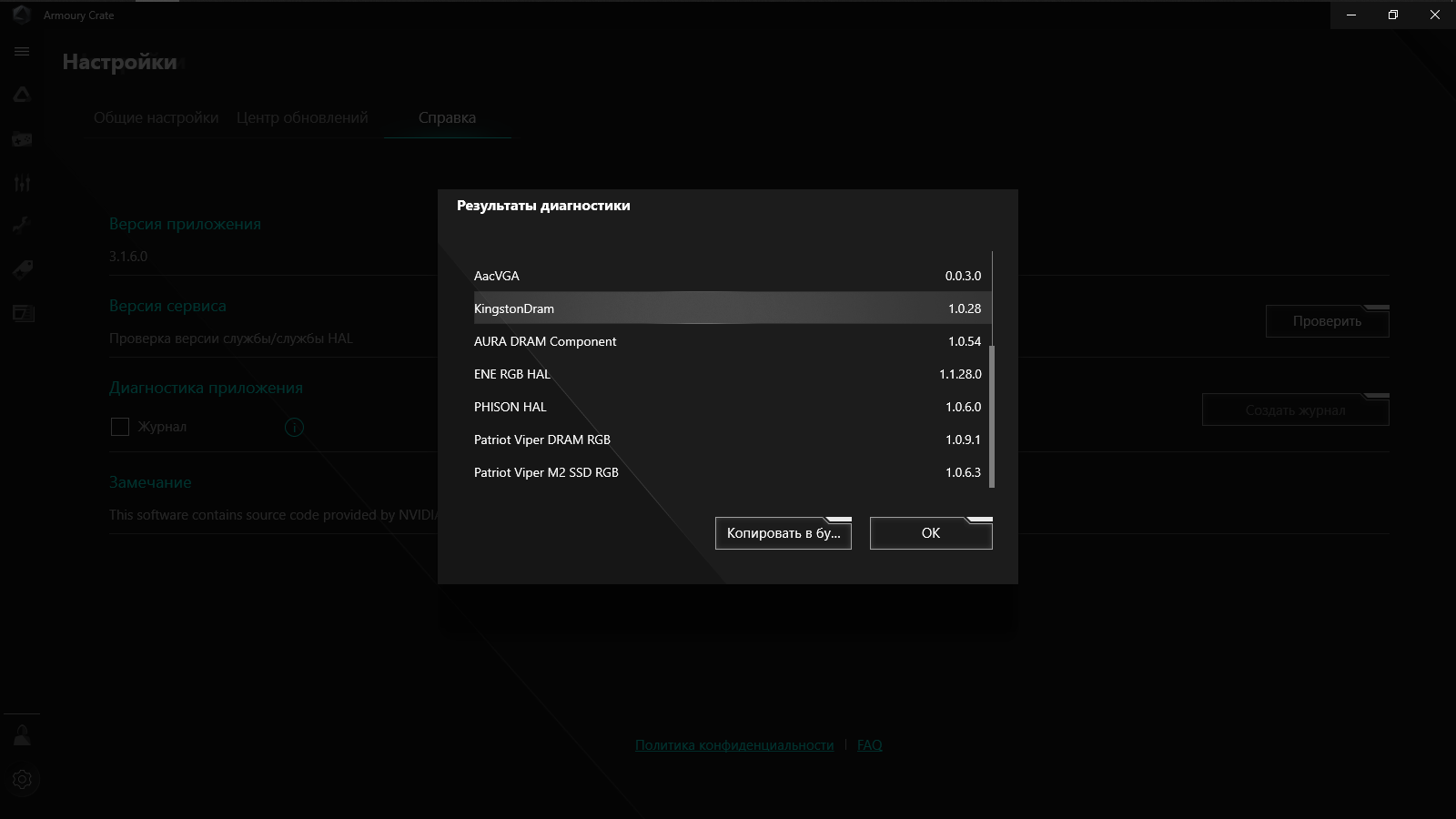The image size is (1456, 819).
Task: Show the info tooltip next to Журнал
Action: pos(294,427)
